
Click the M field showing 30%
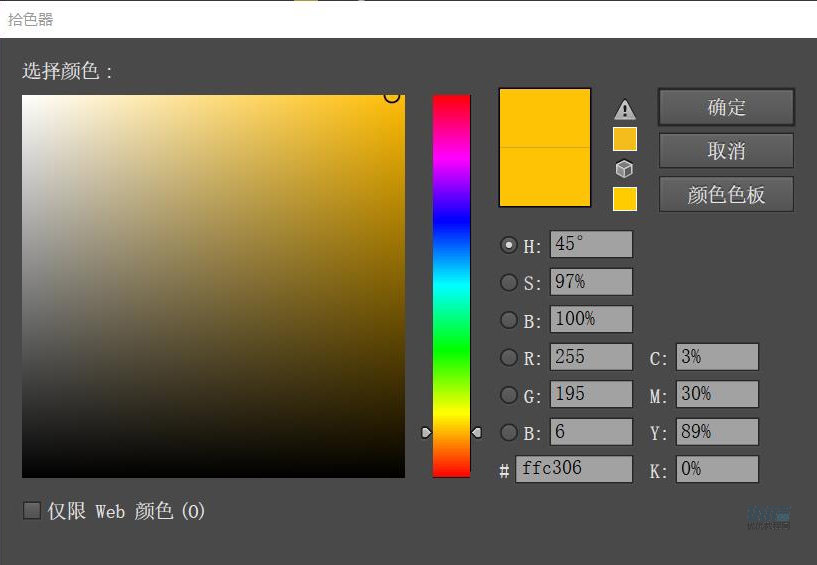[717, 394]
